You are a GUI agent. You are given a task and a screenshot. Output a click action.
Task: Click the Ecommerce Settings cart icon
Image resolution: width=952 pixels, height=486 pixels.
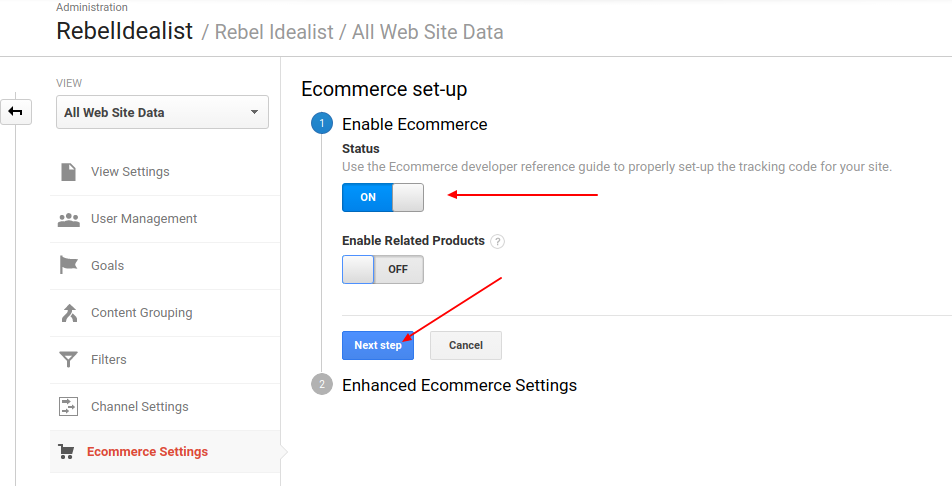click(68, 452)
